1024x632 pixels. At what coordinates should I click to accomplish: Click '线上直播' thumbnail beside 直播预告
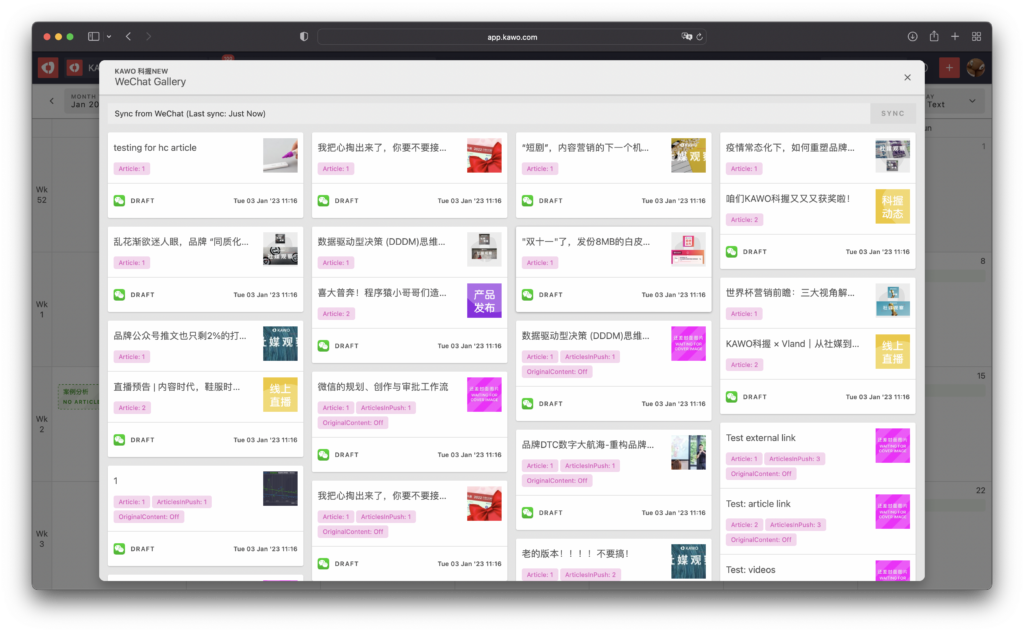pyautogui.click(x=280, y=394)
